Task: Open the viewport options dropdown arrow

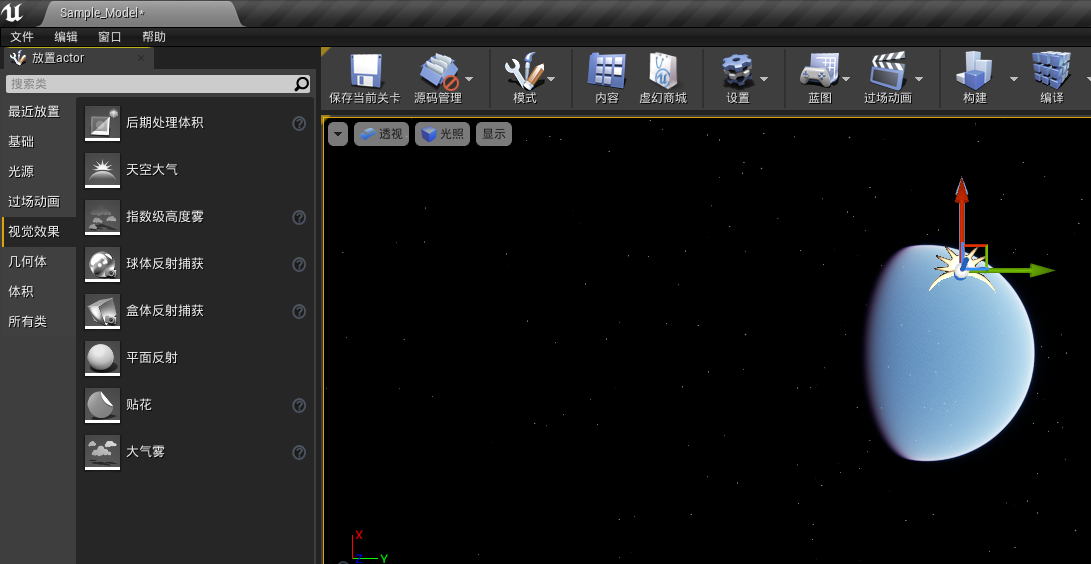Action: pos(337,134)
